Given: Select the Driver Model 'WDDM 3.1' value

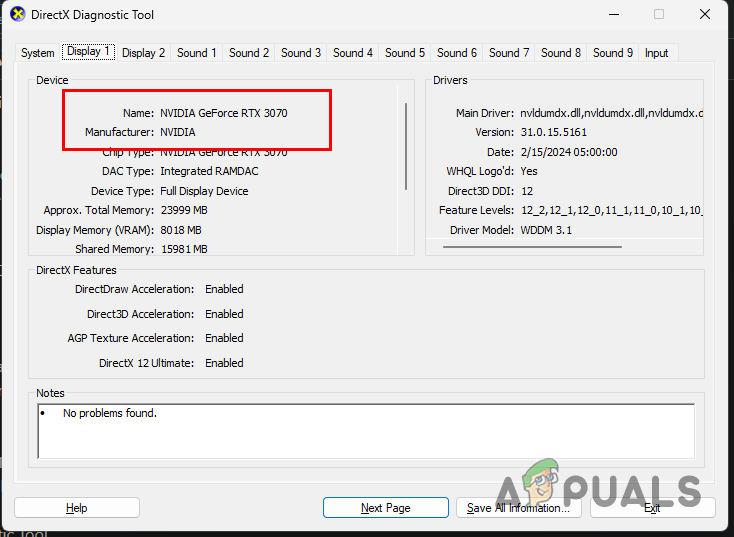Looking at the screenshot, I should (546, 230).
